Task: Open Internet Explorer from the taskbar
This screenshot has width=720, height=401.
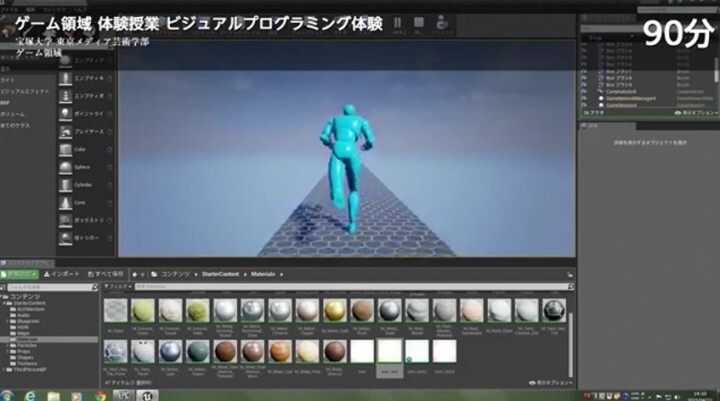Action: pos(30,396)
